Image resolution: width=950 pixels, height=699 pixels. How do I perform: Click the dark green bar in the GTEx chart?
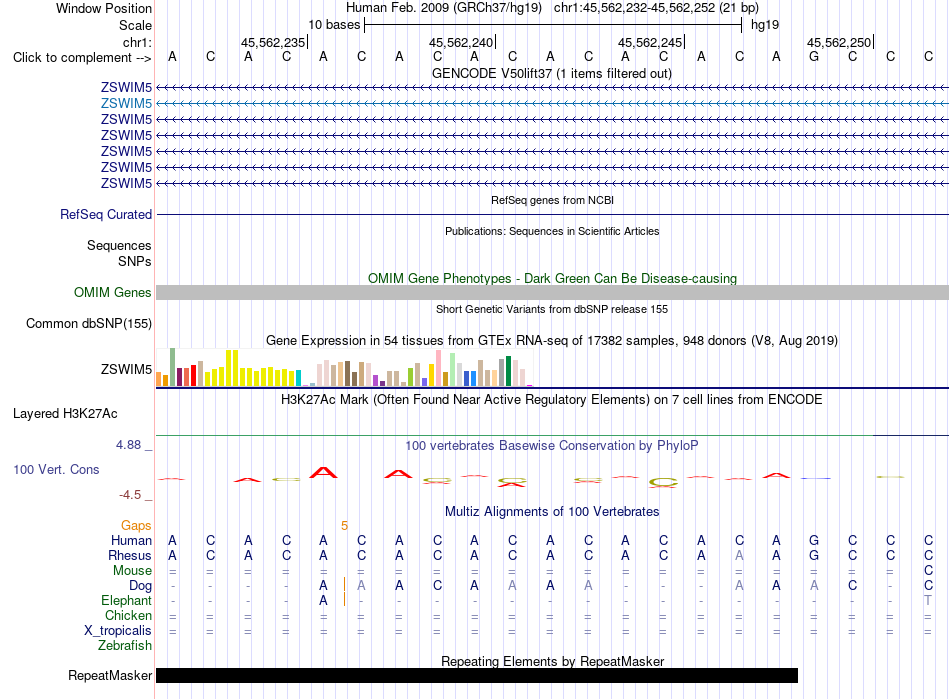click(508, 371)
